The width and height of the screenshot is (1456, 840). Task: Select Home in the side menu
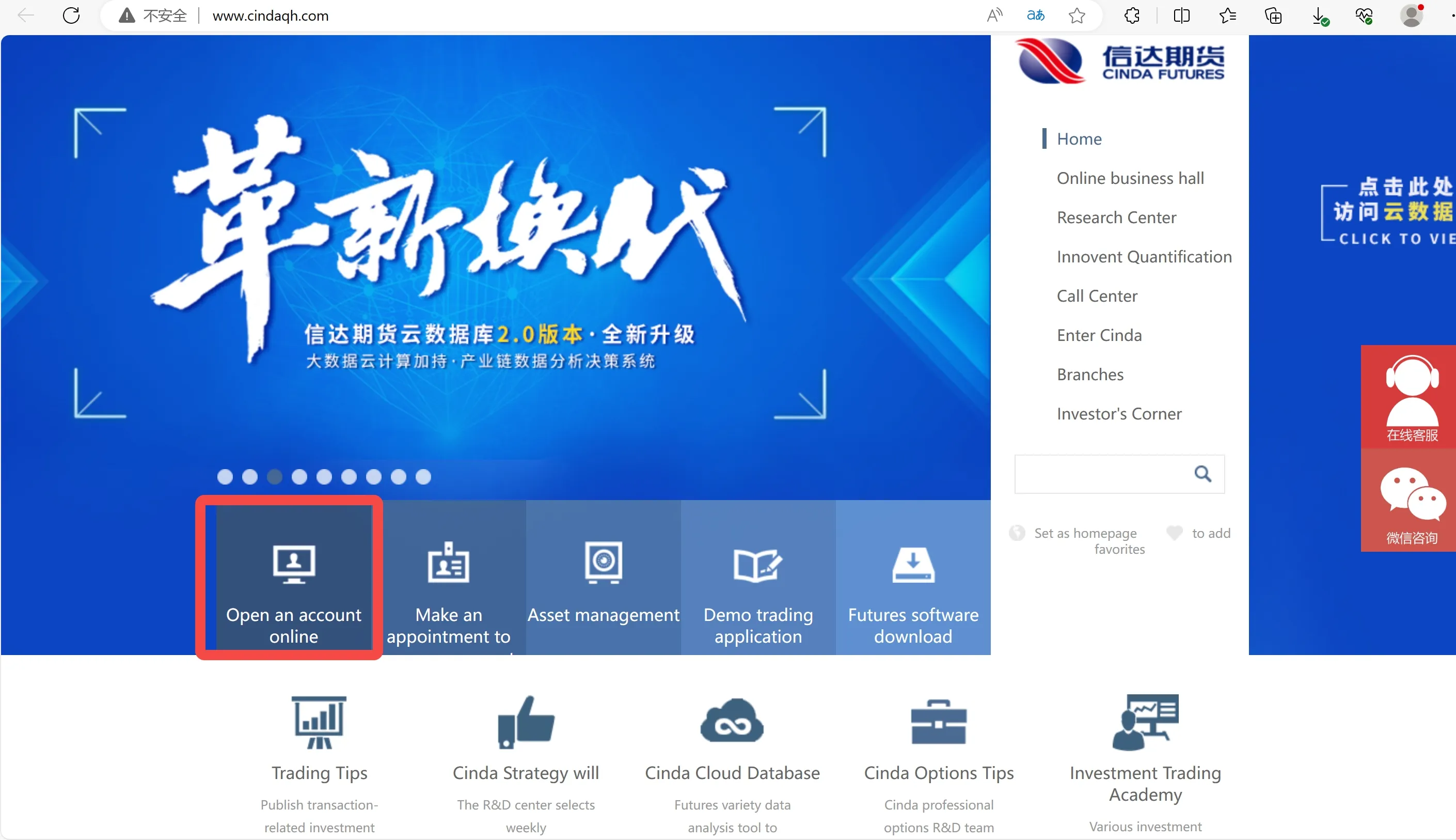[1079, 139]
